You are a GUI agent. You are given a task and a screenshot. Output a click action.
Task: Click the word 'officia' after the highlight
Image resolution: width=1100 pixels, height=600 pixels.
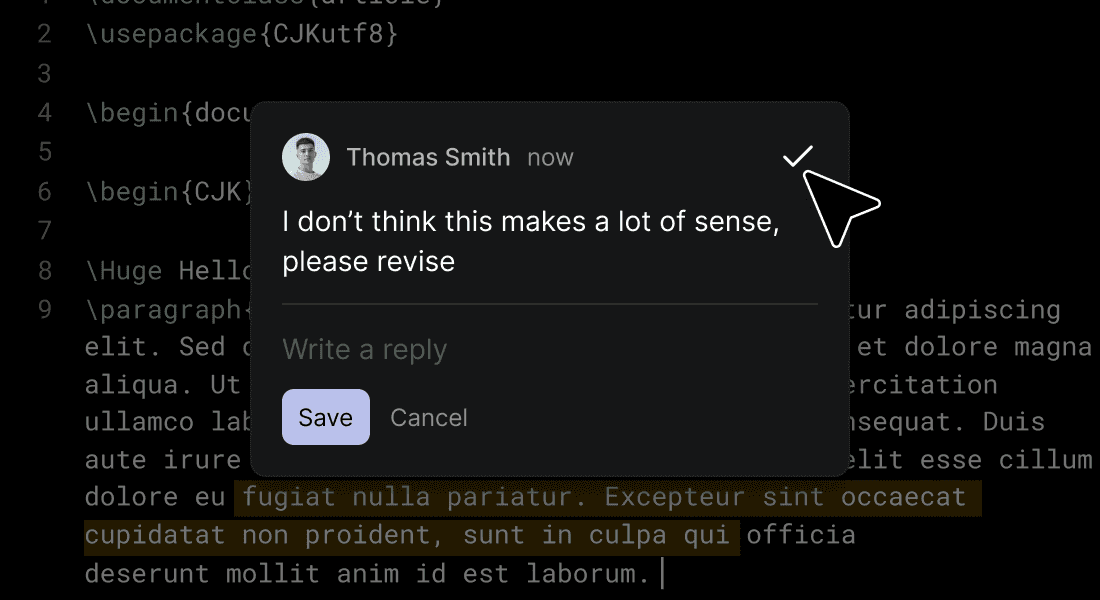(x=801, y=535)
